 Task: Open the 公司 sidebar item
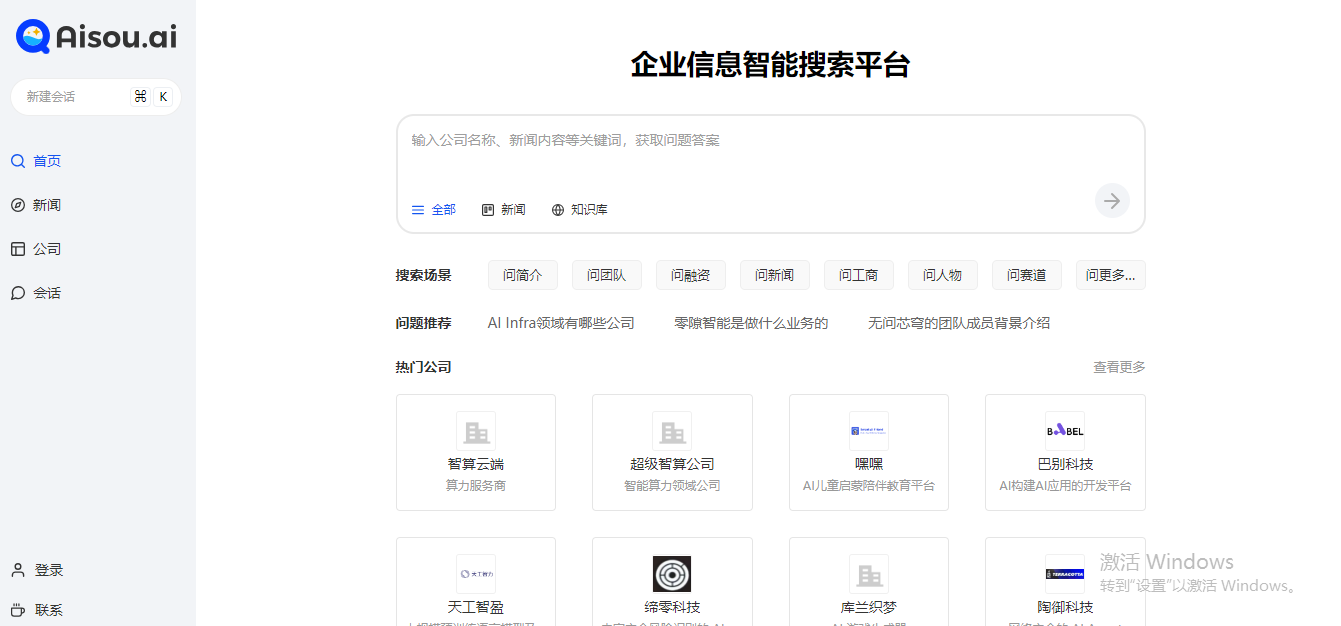[x=36, y=249]
